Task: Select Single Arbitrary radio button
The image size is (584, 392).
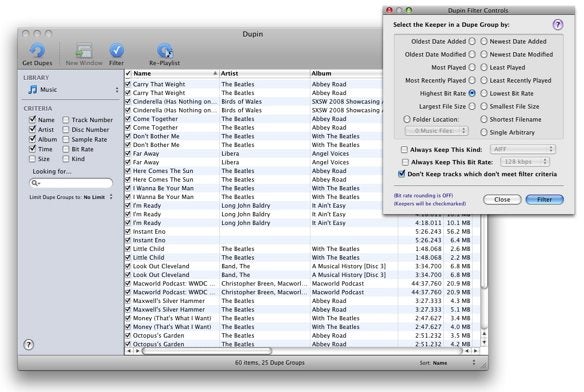Action: (x=484, y=132)
